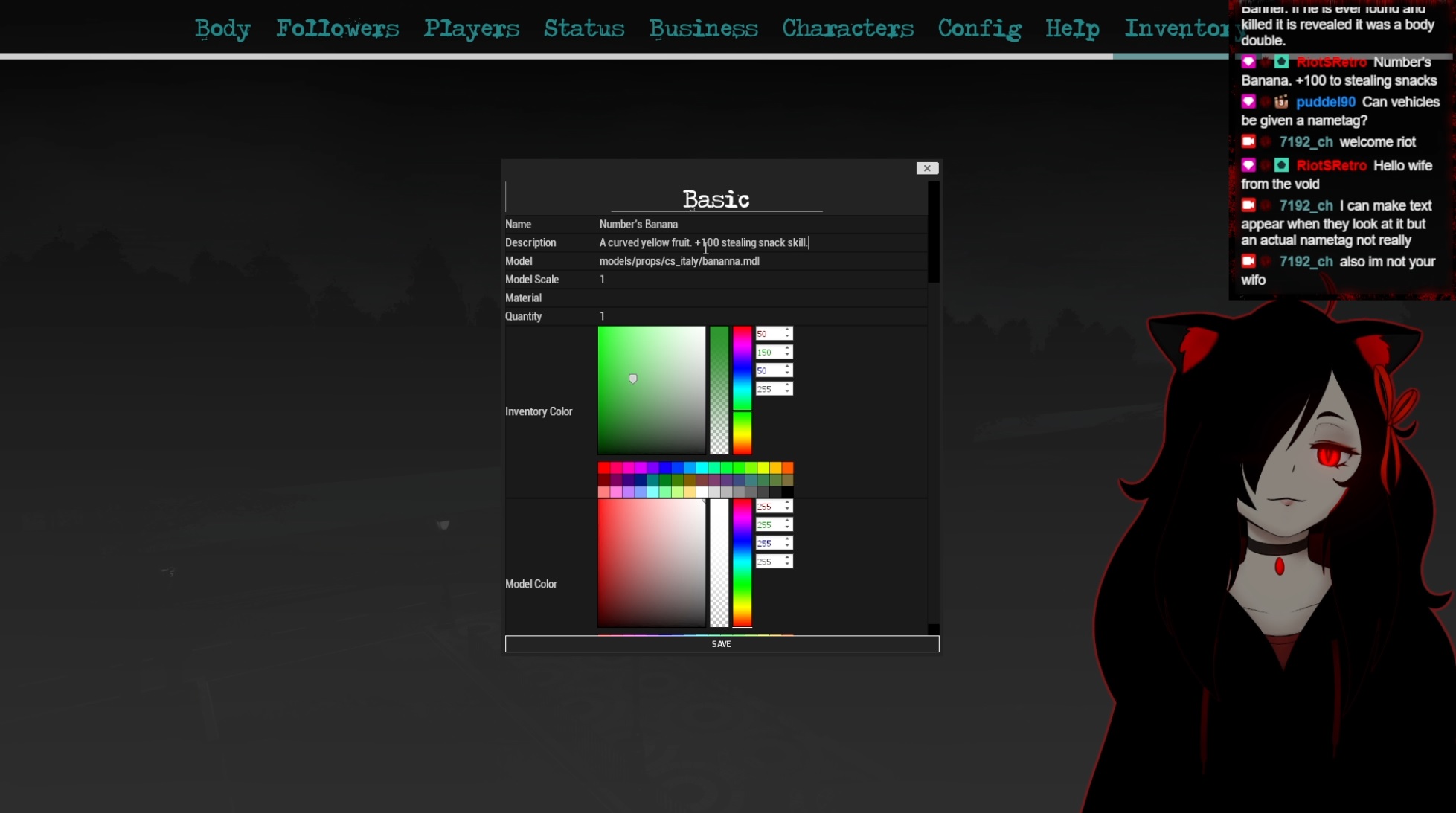Image resolution: width=1456 pixels, height=813 pixels.
Task: Decrease the Inventory Color alpha value
Action: pos(787,392)
